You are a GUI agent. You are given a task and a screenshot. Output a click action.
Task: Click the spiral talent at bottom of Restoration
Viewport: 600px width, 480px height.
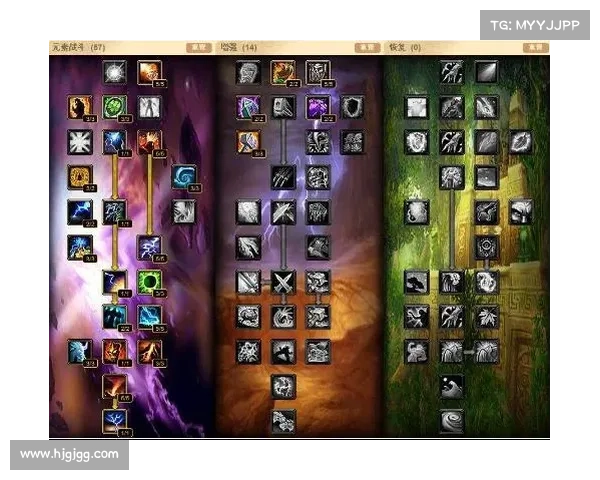coord(452,421)
